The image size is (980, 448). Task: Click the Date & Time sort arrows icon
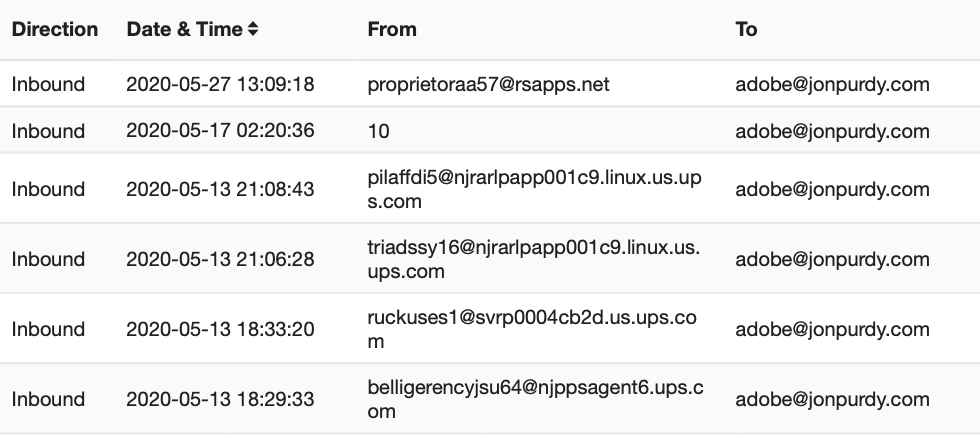(x=253, y=30)
